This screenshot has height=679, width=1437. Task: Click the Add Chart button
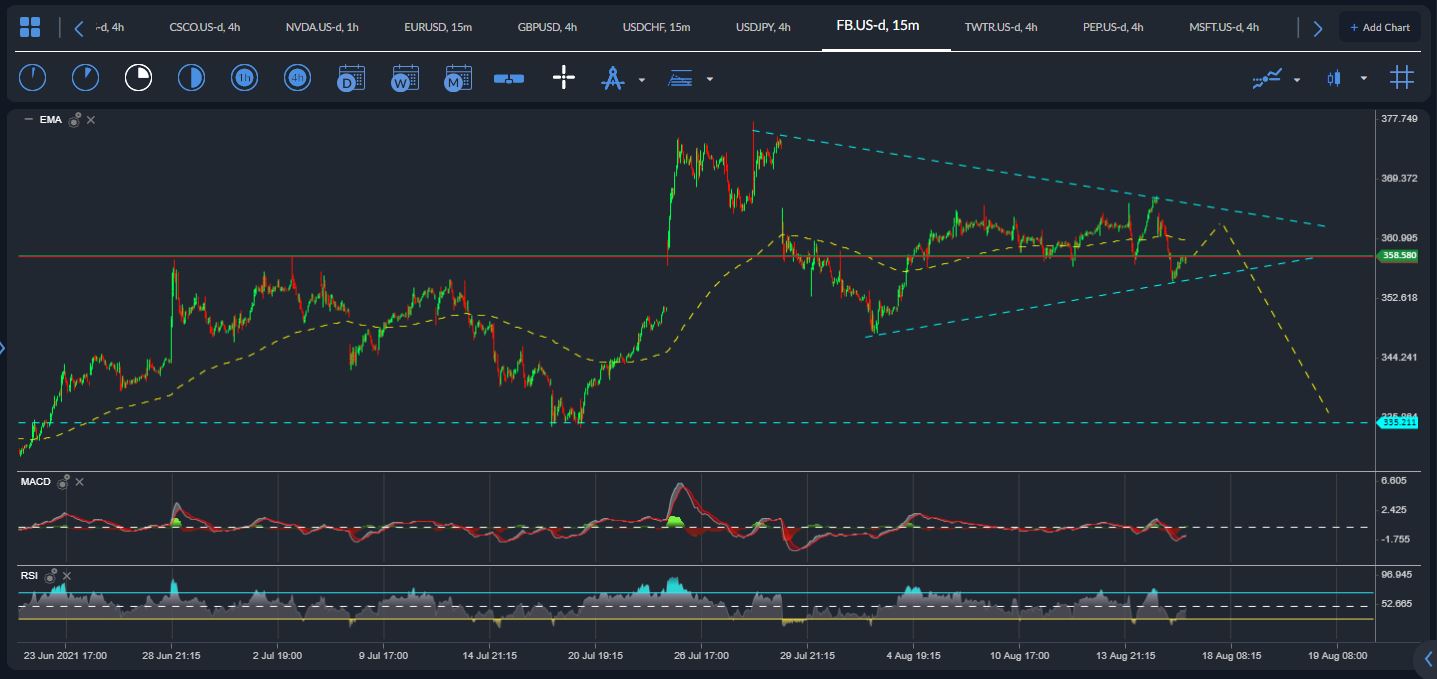tap(1380, 27)
